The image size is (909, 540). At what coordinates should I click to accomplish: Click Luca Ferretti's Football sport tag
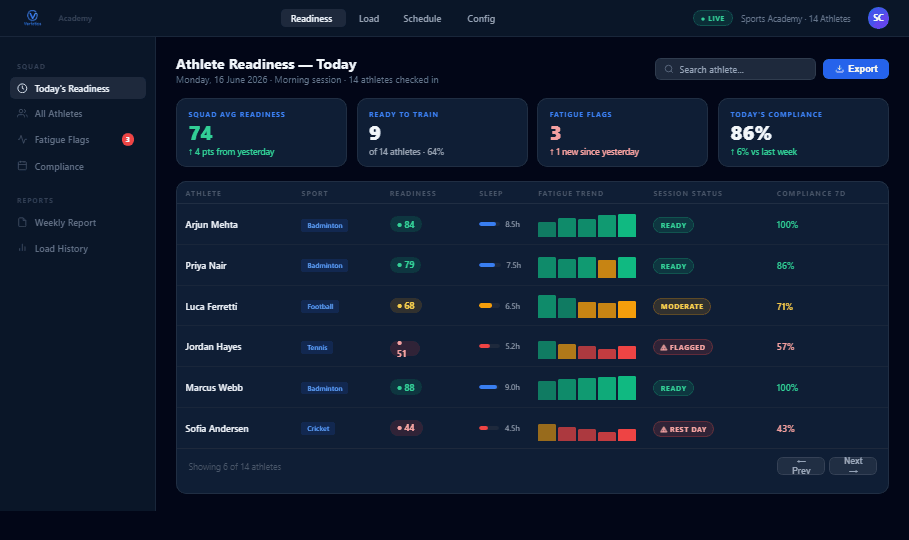click(320, 306)
